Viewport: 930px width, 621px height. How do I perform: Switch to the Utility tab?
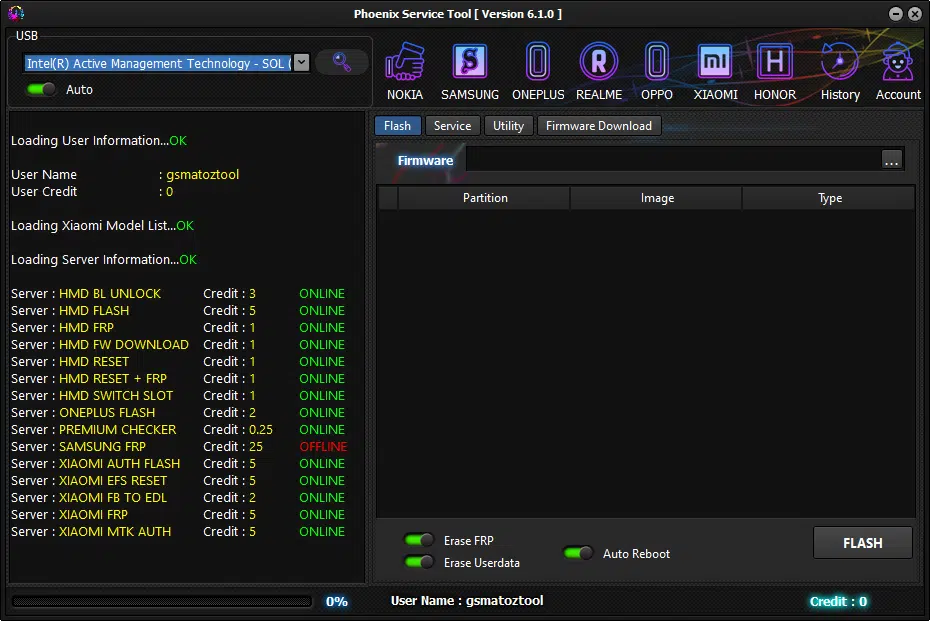coord(508,126)
